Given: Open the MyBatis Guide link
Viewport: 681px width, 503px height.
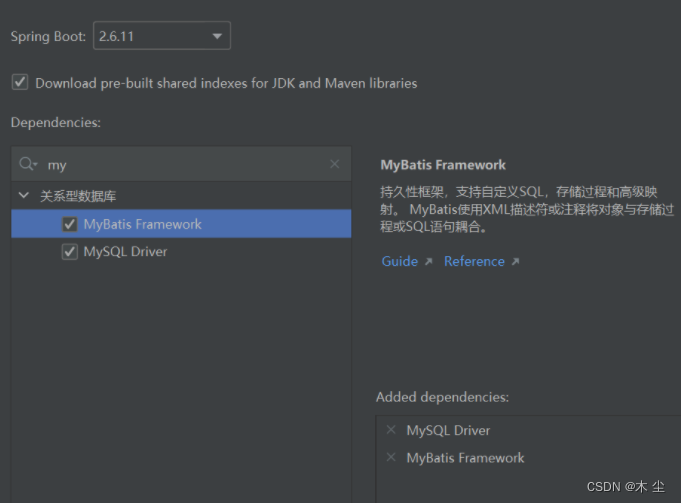Looking at the screenshot, I should pyautogui.click(x=400, y=261).
